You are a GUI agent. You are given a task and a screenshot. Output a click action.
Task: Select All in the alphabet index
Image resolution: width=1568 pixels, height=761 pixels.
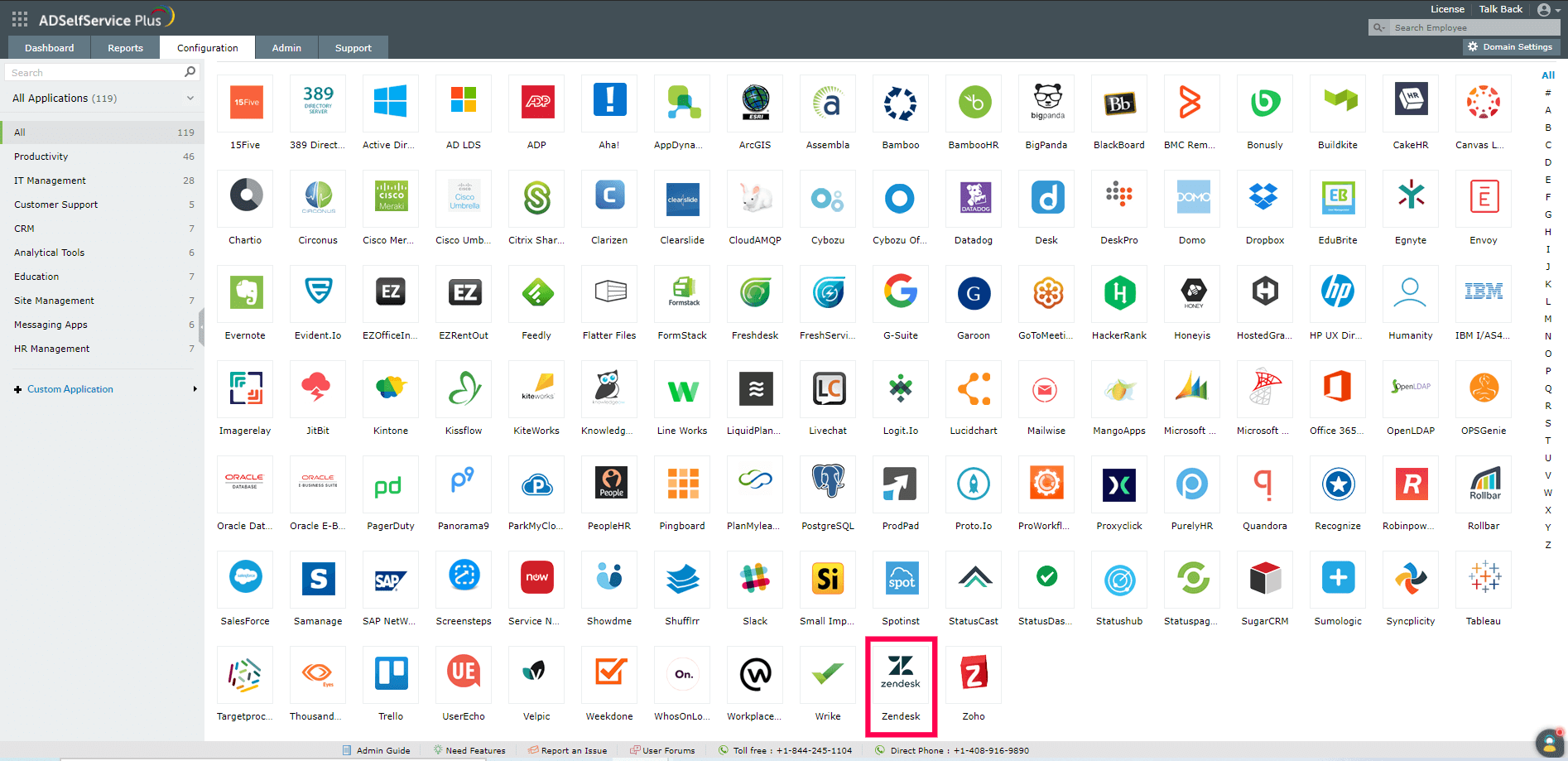pyautogui.click(x=1548, y=75)
